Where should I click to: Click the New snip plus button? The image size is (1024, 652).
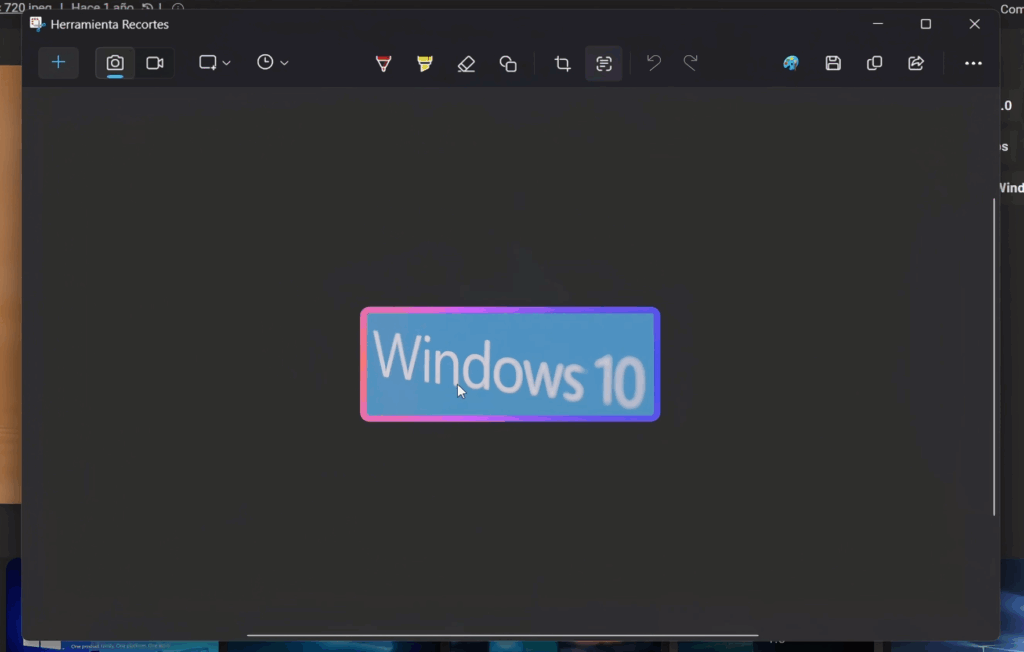click(58, 63)
